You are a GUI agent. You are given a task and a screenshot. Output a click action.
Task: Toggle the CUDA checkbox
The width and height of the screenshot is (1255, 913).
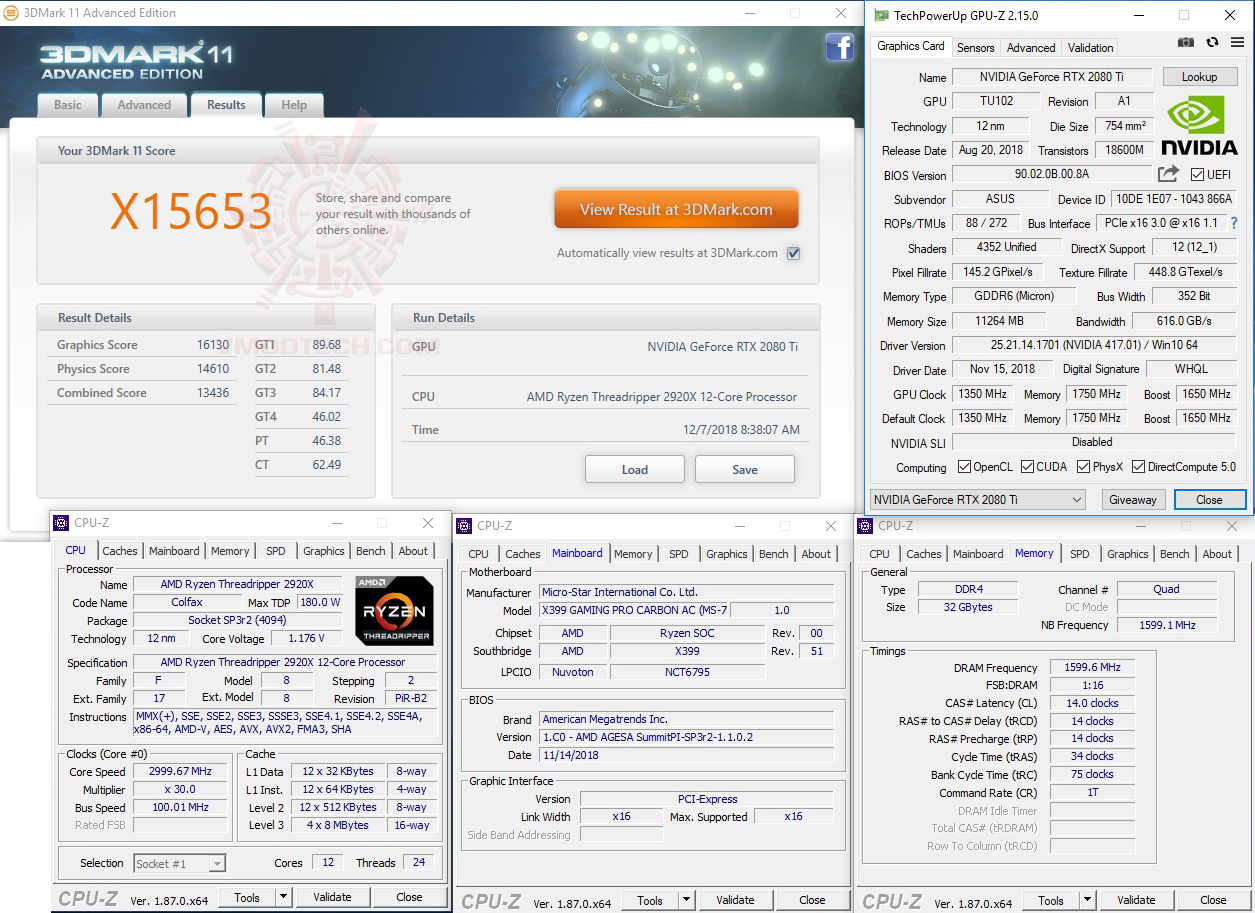[x=1026, y=467]
